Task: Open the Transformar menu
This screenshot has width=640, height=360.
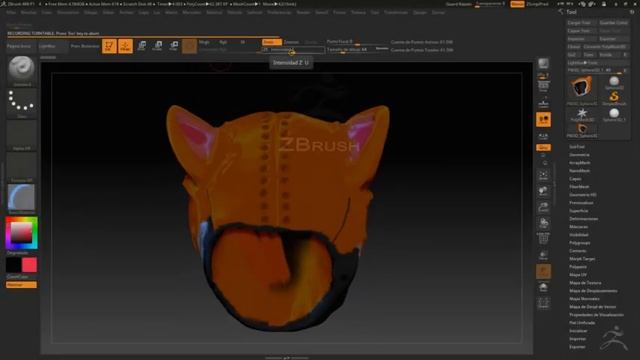Action: [x=396, y=13]
